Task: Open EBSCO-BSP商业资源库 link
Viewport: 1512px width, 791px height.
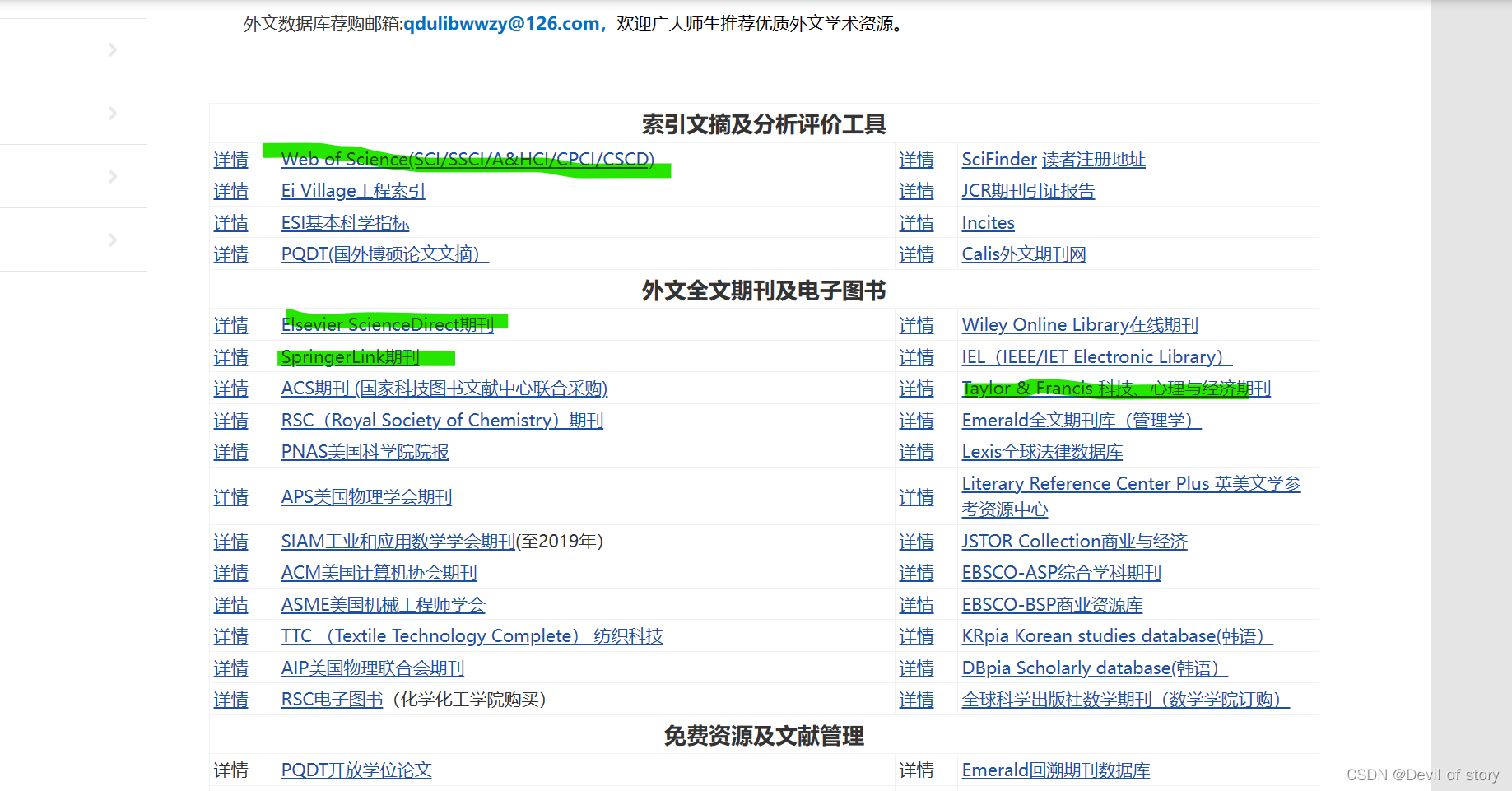Action: pyautogui.click(x=1052, y=605)
